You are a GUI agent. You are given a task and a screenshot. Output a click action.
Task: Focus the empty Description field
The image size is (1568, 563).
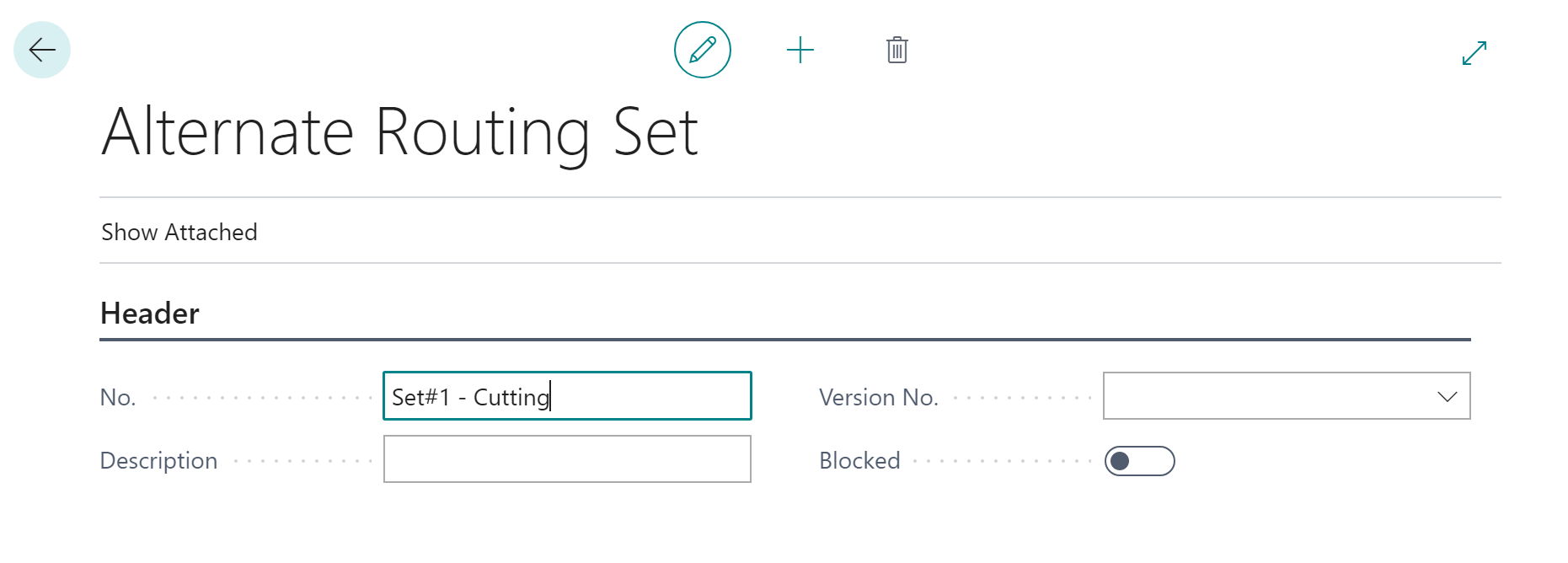click(x=567, y=459)
